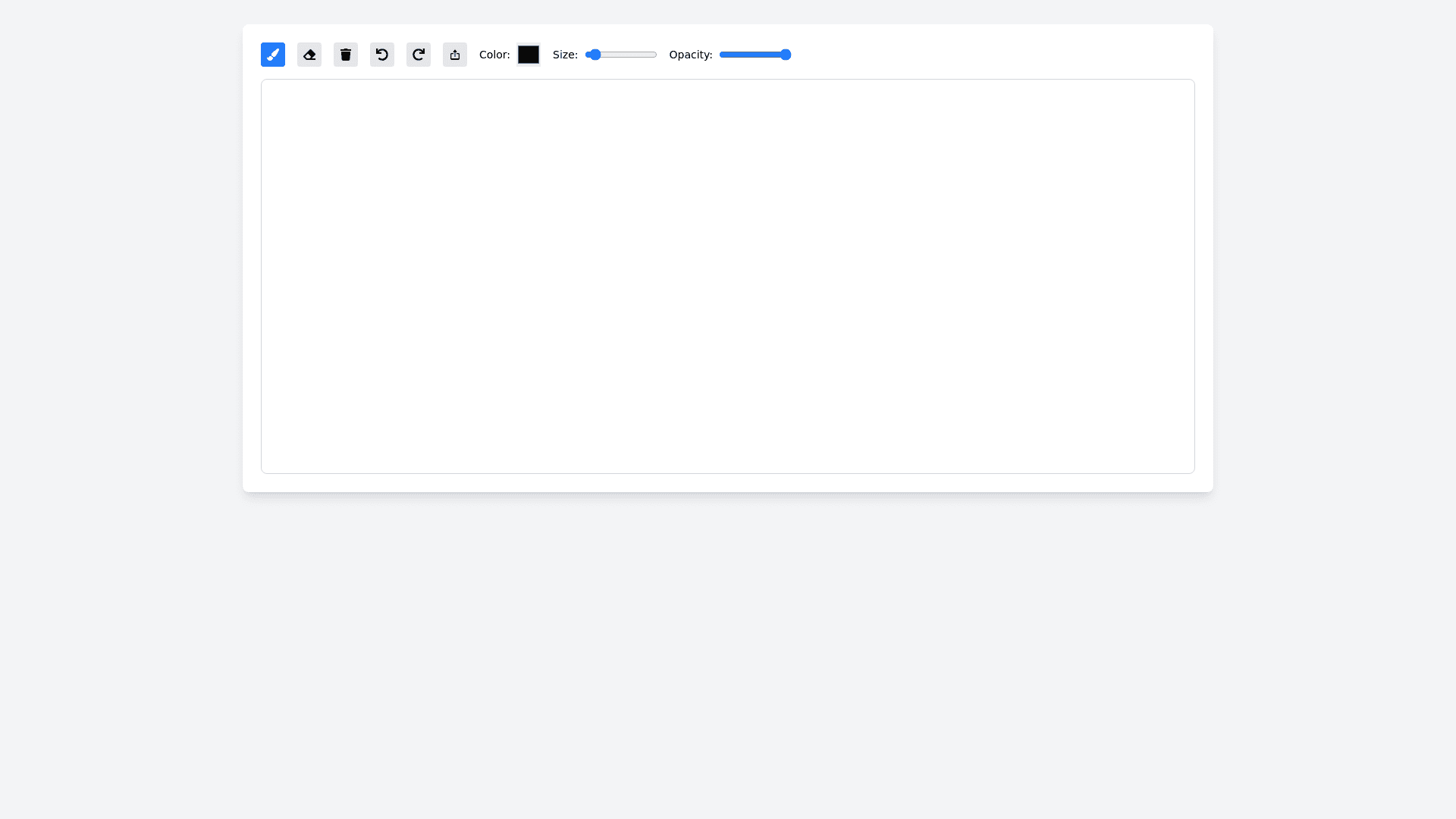Switch to the Eraser tool

tap(309, 55)
